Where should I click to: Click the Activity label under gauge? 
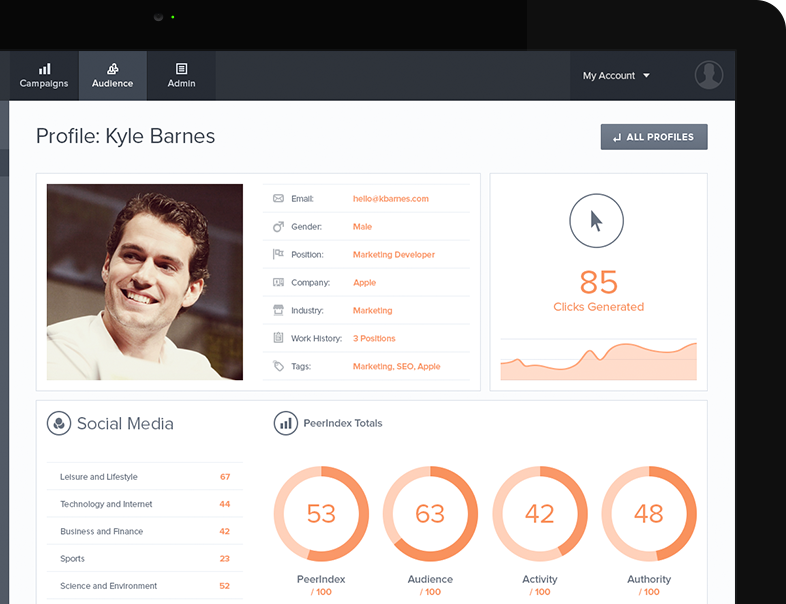[x=540, y=579]
